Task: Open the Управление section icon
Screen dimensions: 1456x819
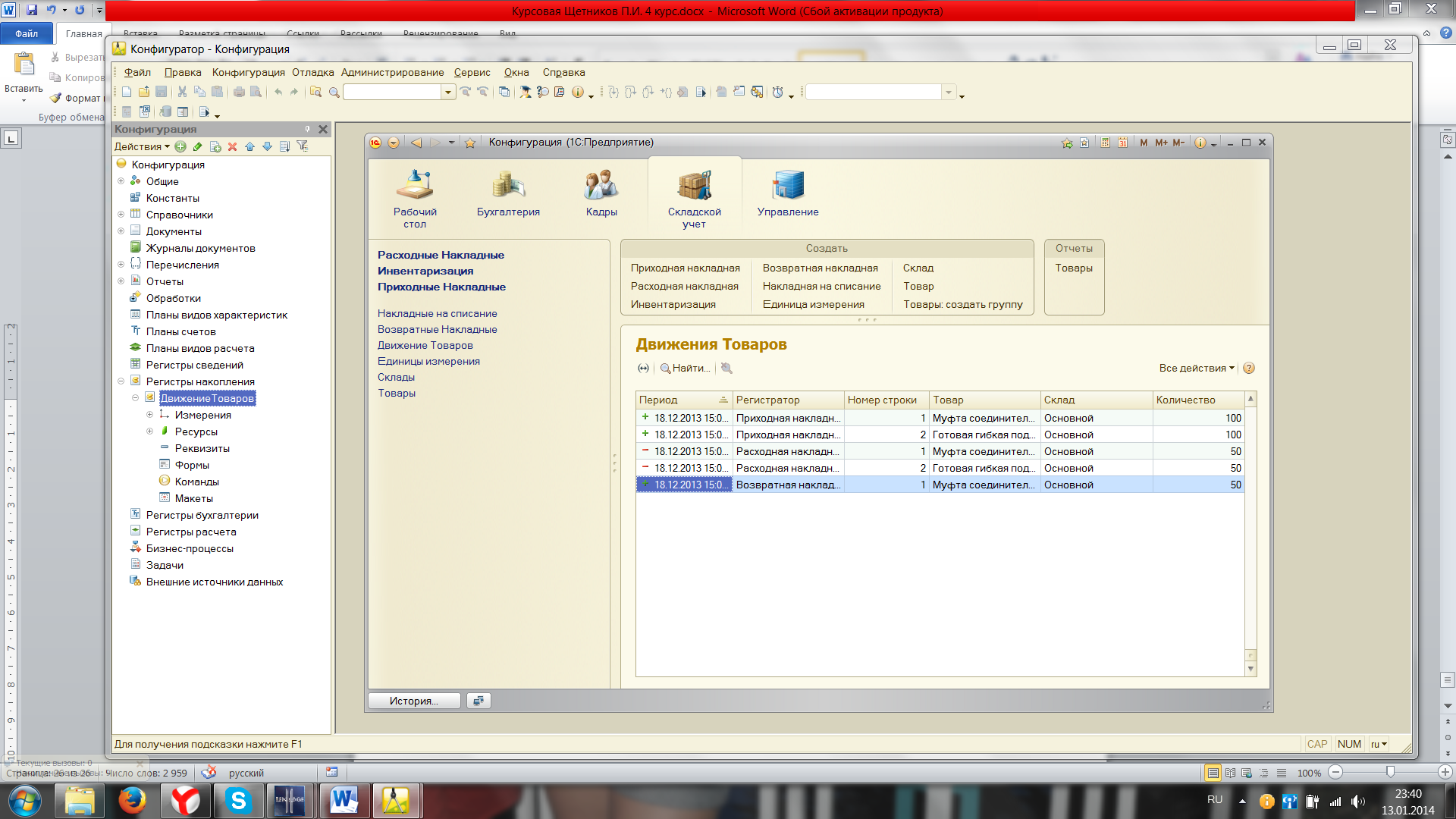Action: pos(787,186)
